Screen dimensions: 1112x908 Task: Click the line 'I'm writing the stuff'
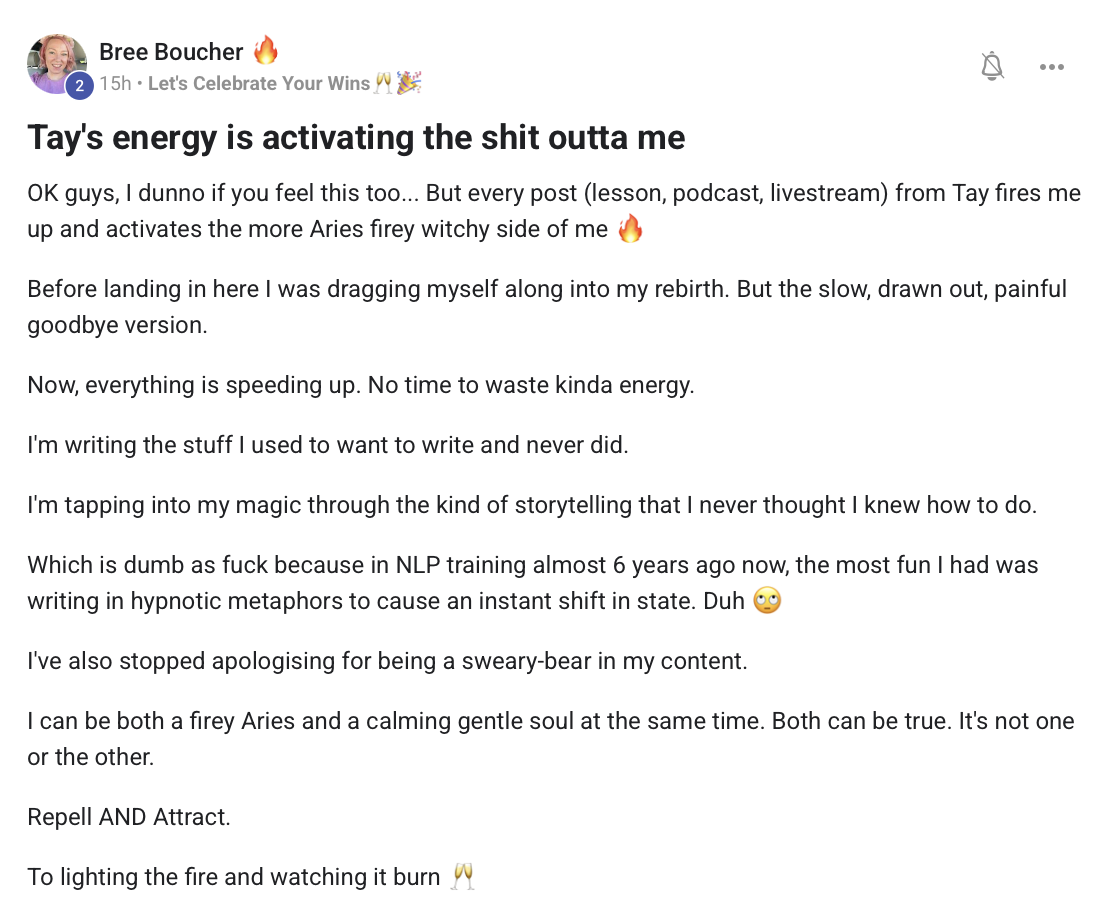tap(327, 445)
